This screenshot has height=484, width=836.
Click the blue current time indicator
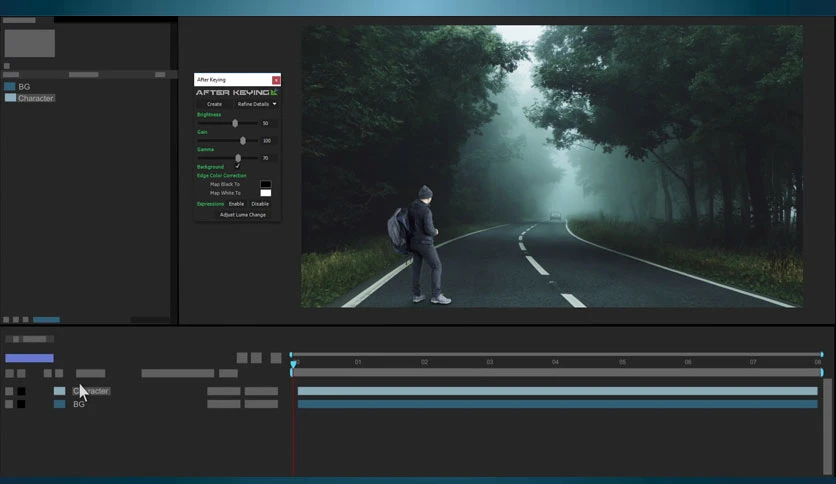coord(293,364)
